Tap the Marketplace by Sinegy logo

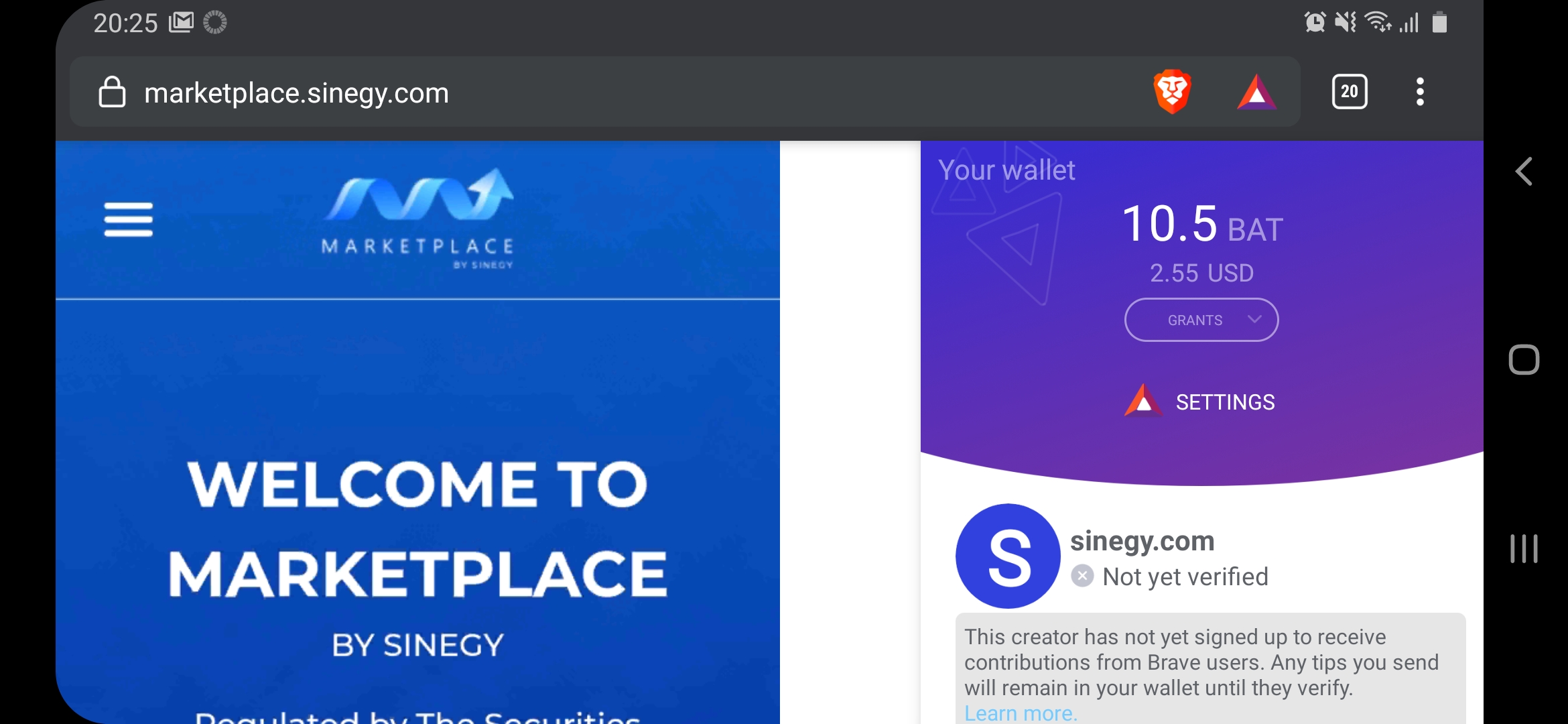pos(418,219)
